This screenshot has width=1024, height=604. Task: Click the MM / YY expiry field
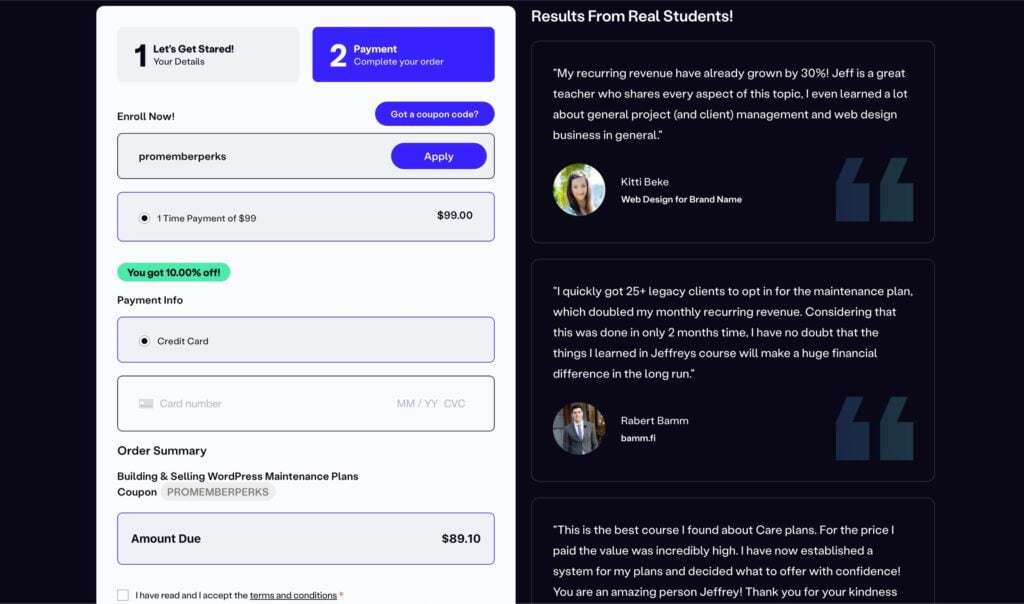pos(417,404)
